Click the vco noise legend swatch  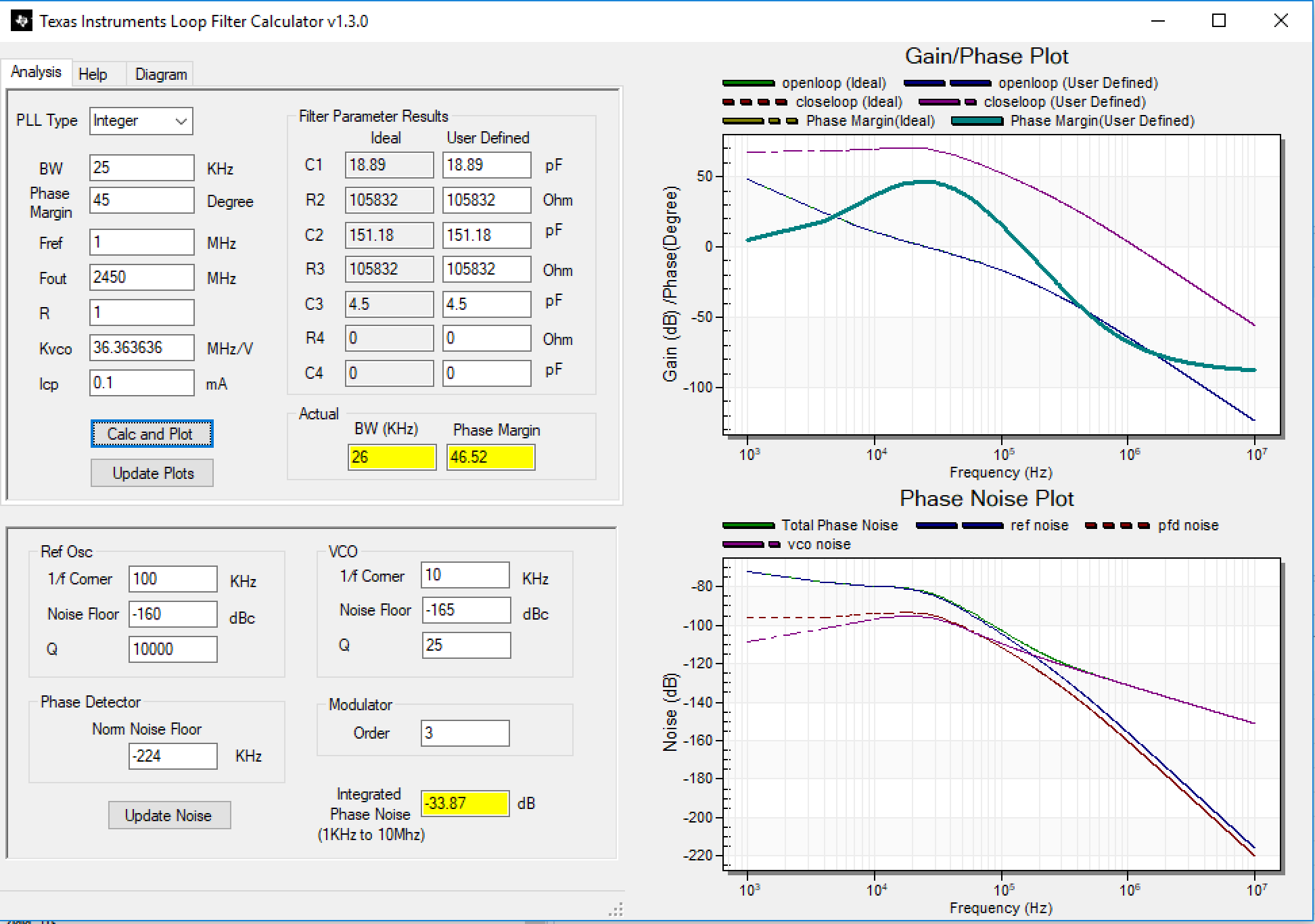coord(752,545)
